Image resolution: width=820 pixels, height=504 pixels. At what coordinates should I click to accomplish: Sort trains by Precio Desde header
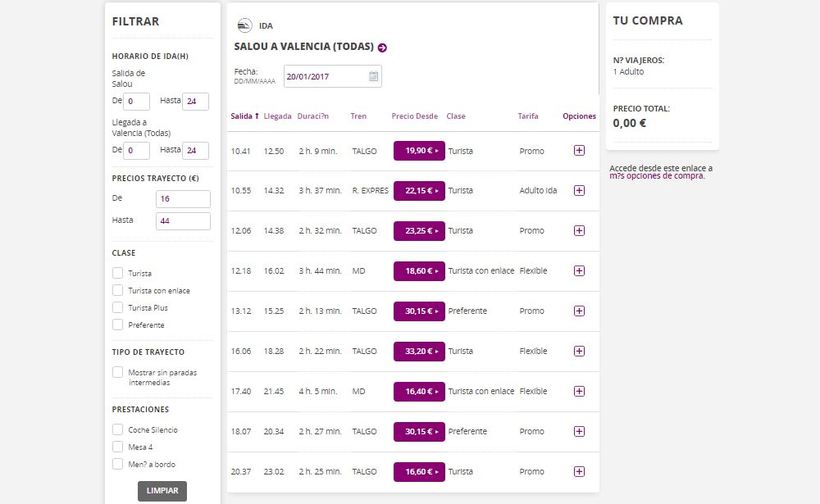pyautogui.click(x=414, y=116)
